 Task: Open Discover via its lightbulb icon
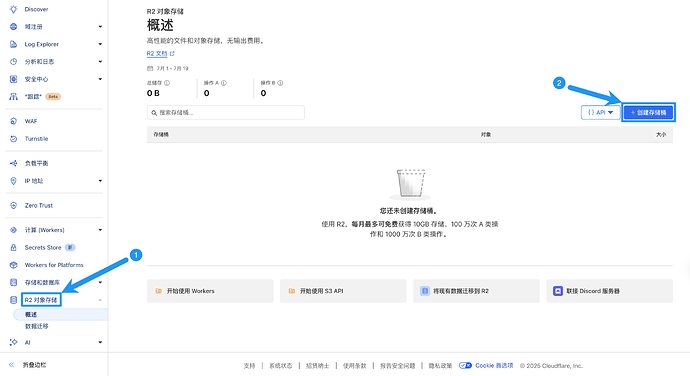tap(14, 9)
